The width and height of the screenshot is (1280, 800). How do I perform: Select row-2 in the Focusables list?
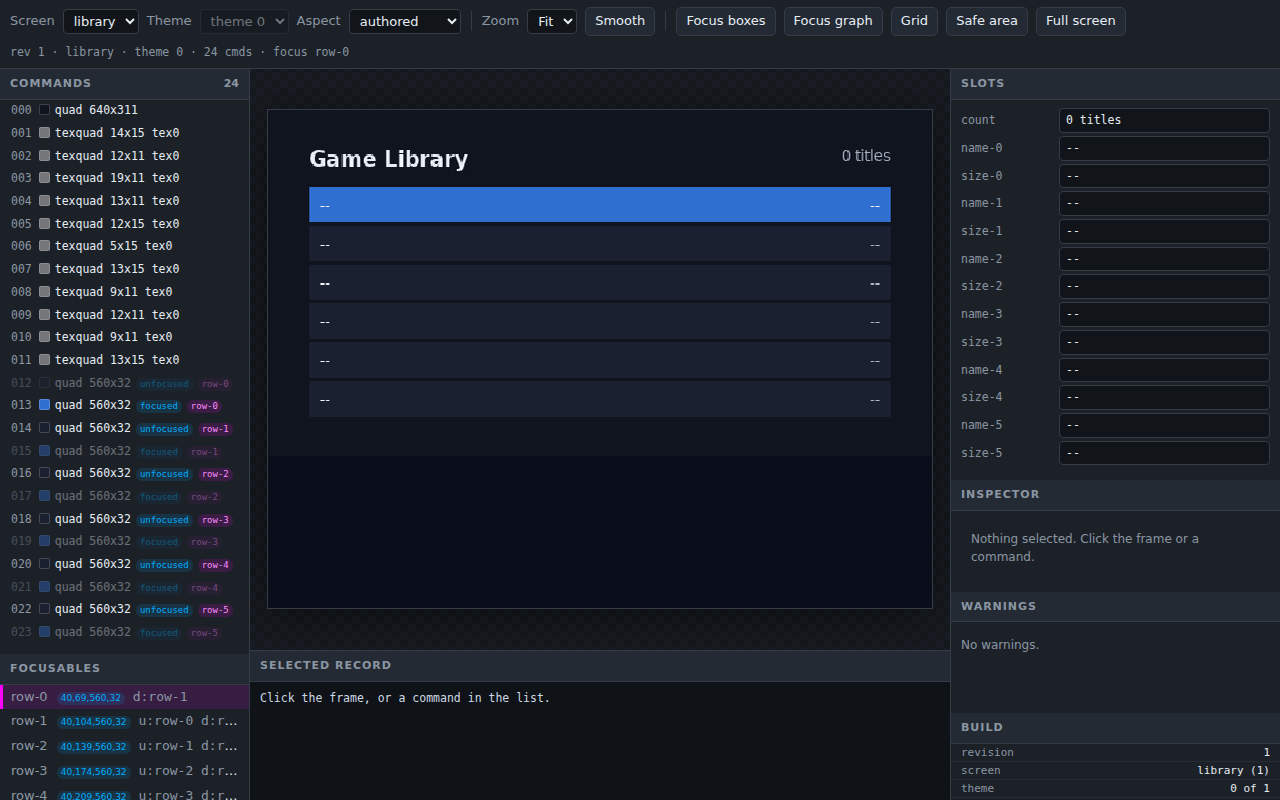click(125, 746)
